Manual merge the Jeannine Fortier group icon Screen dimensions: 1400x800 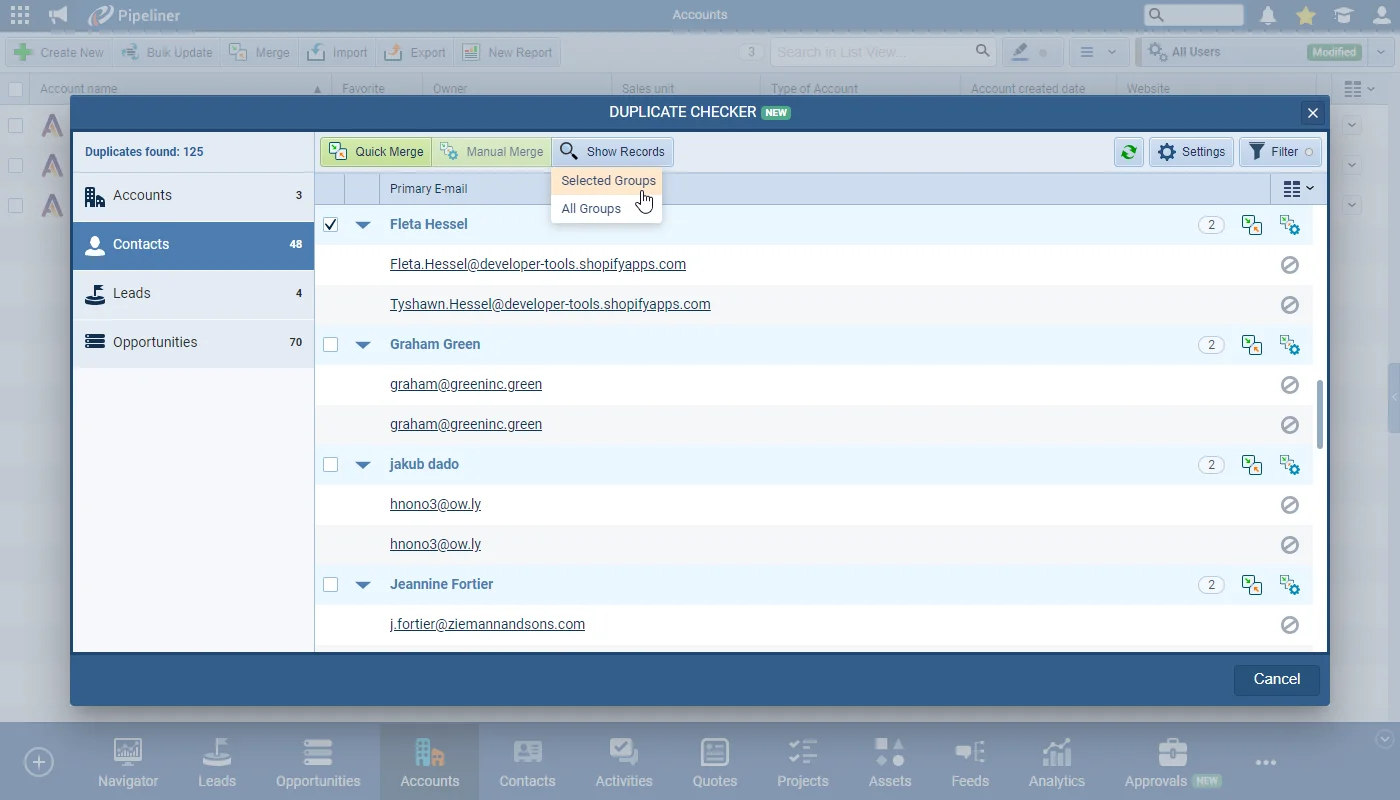(x=1290, y=585)
